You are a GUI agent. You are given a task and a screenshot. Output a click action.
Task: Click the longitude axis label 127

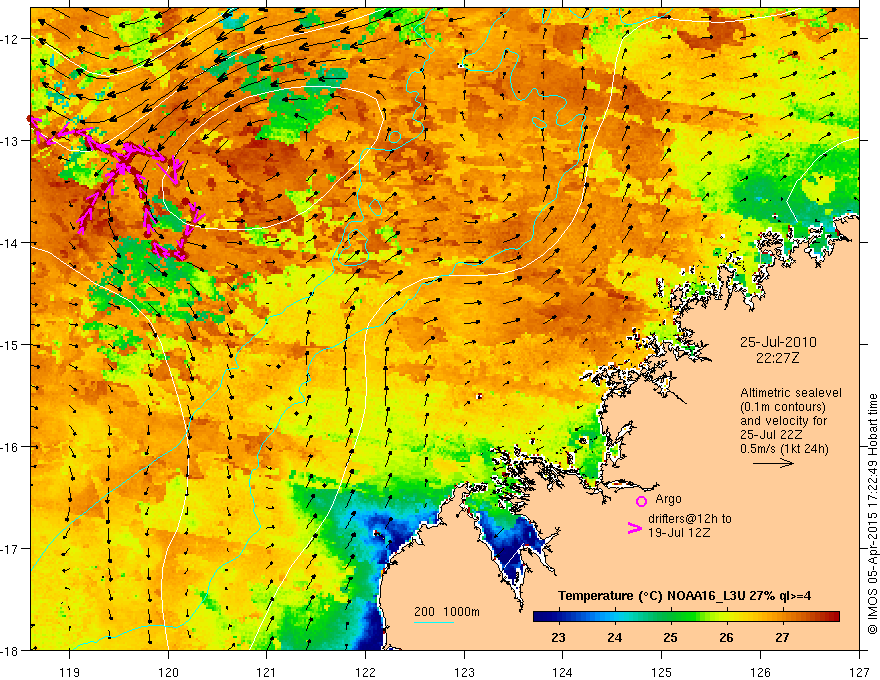coord(859,672)
